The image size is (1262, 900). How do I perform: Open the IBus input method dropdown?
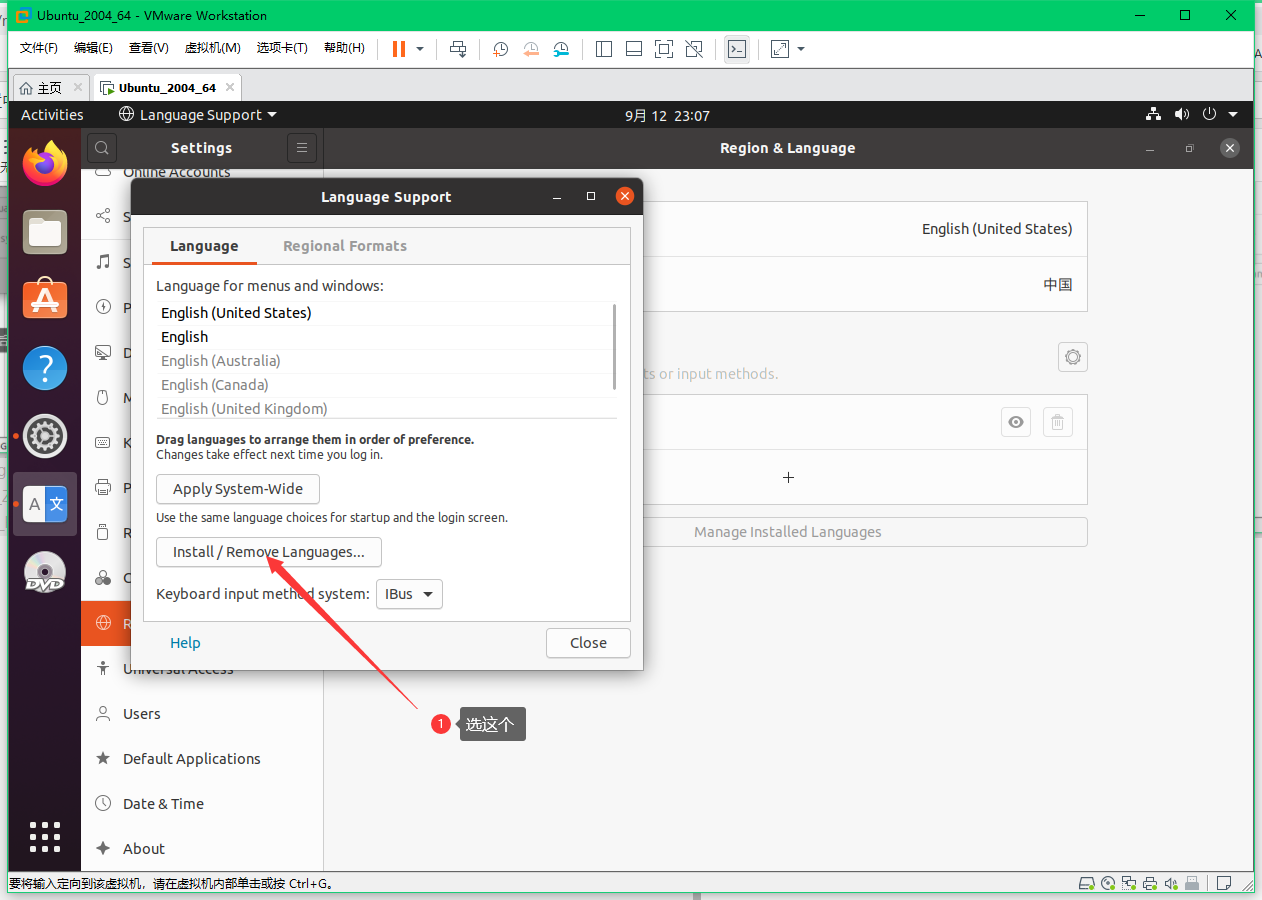click(409, 594)
